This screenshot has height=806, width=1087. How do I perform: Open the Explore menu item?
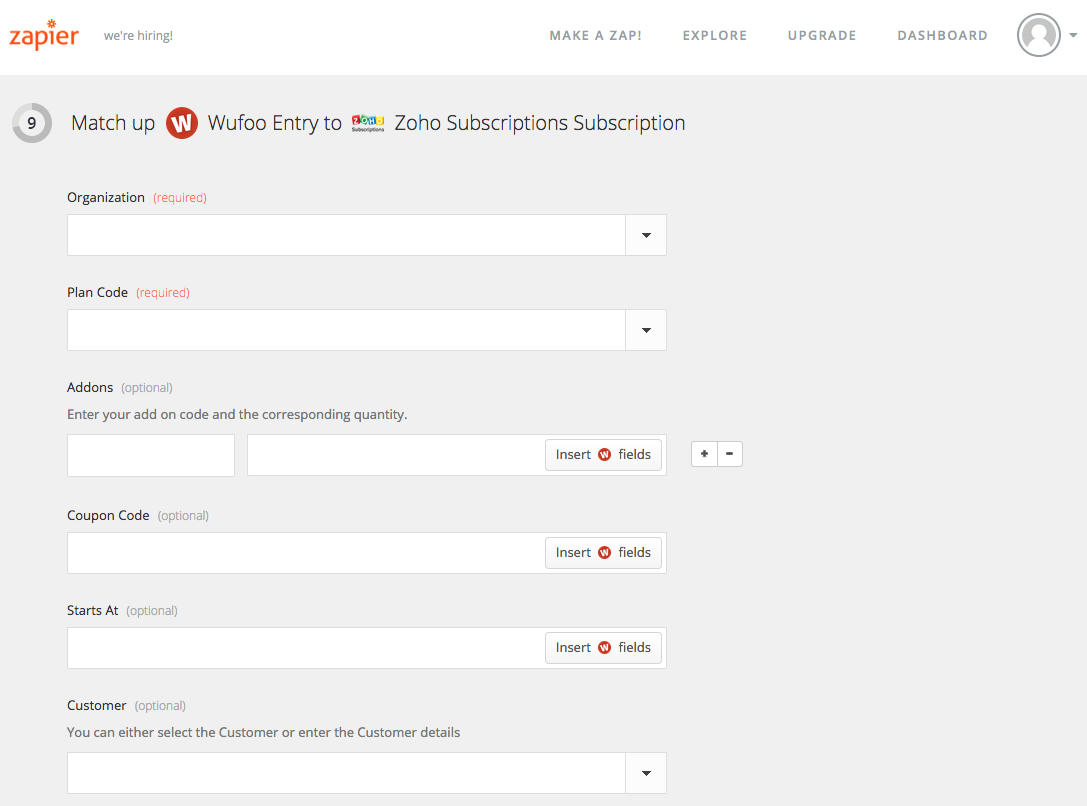pyautogui.click(x=714, y=35)
